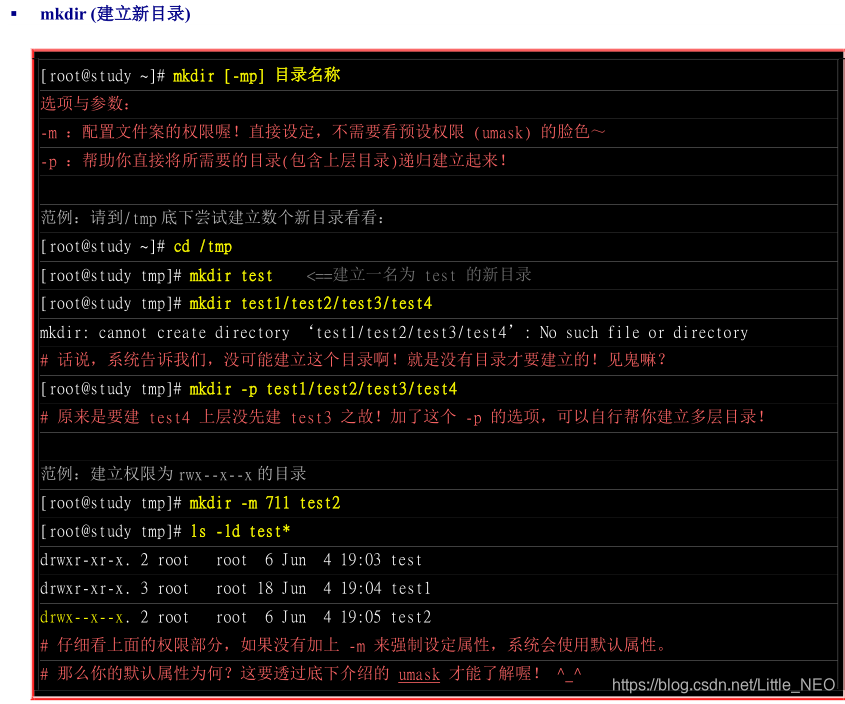Click the comment starting '那么你的默认属性为何'
This screenshot has width=845, height=704.
pyautogui.click(x=311, y=674)
